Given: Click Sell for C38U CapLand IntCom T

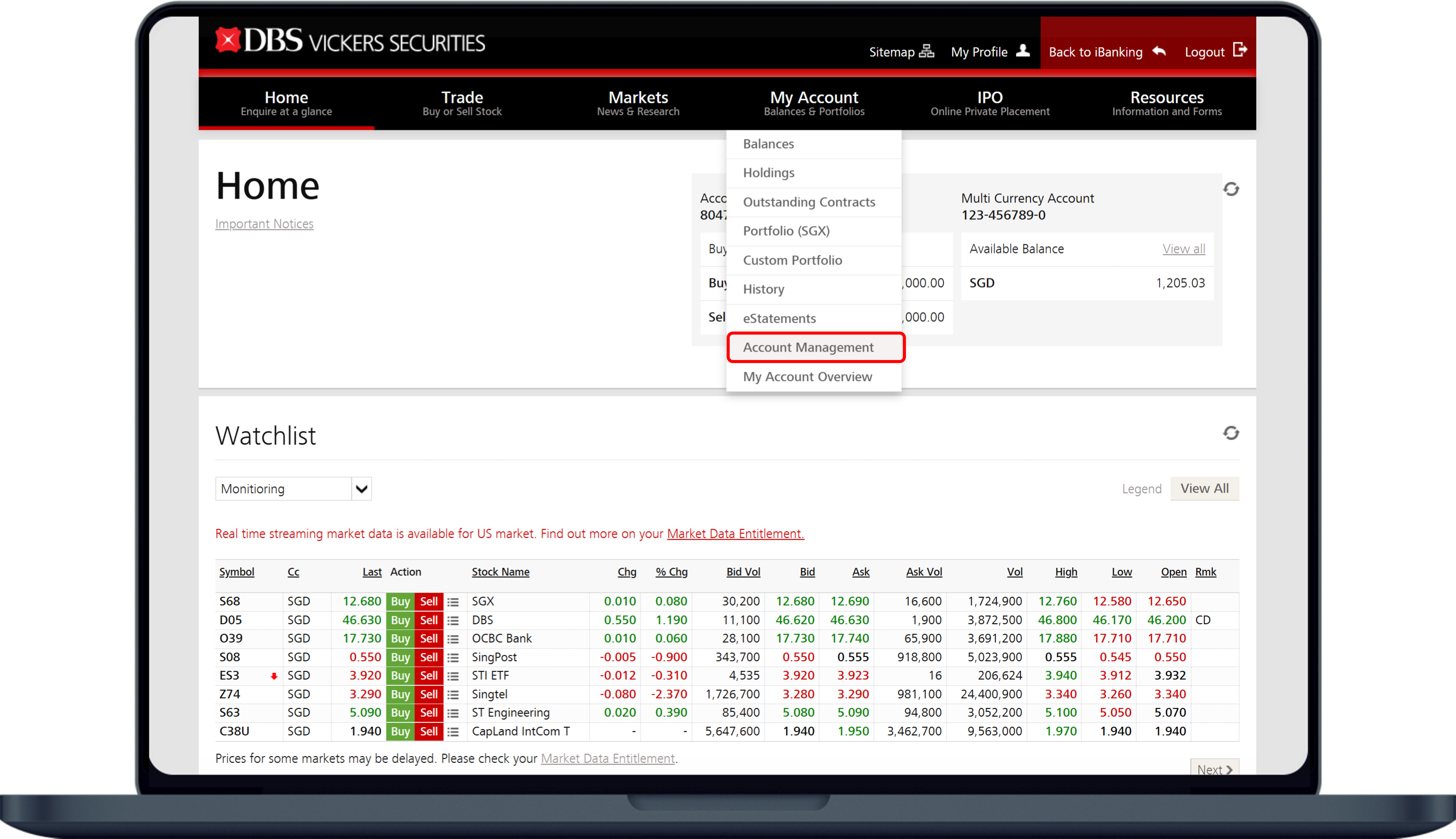Looking at the screenshot, I should (x=429, y=732).
